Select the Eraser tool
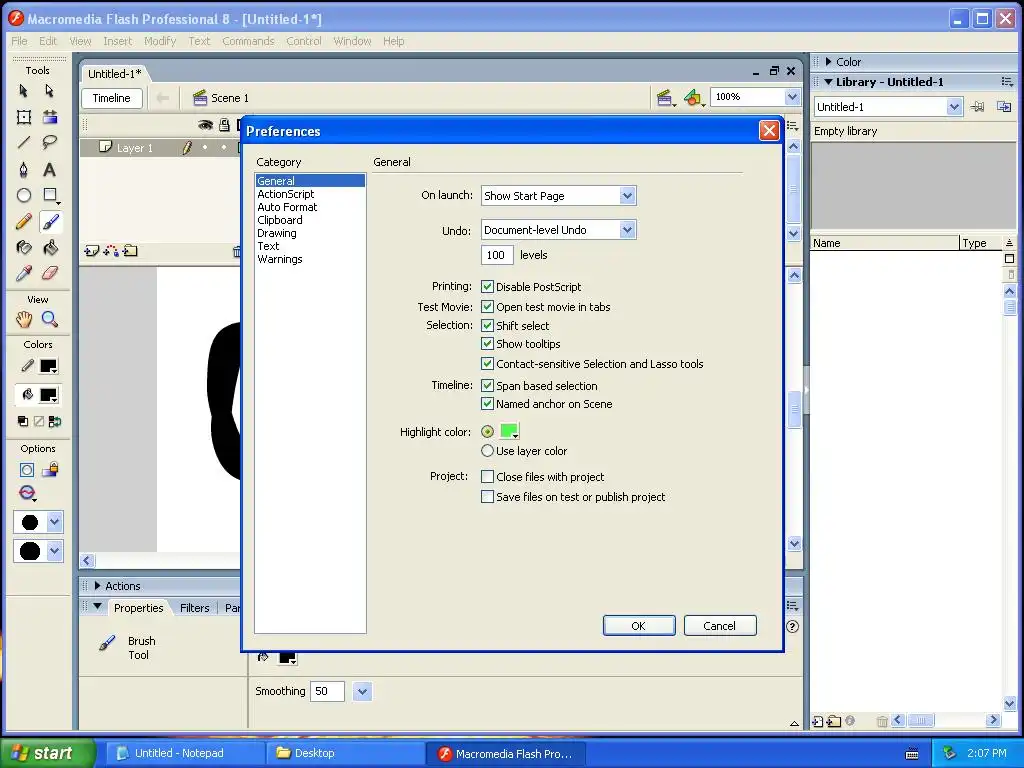The height and width of the screenshot is (768, 1024). [x=50, y=273]
